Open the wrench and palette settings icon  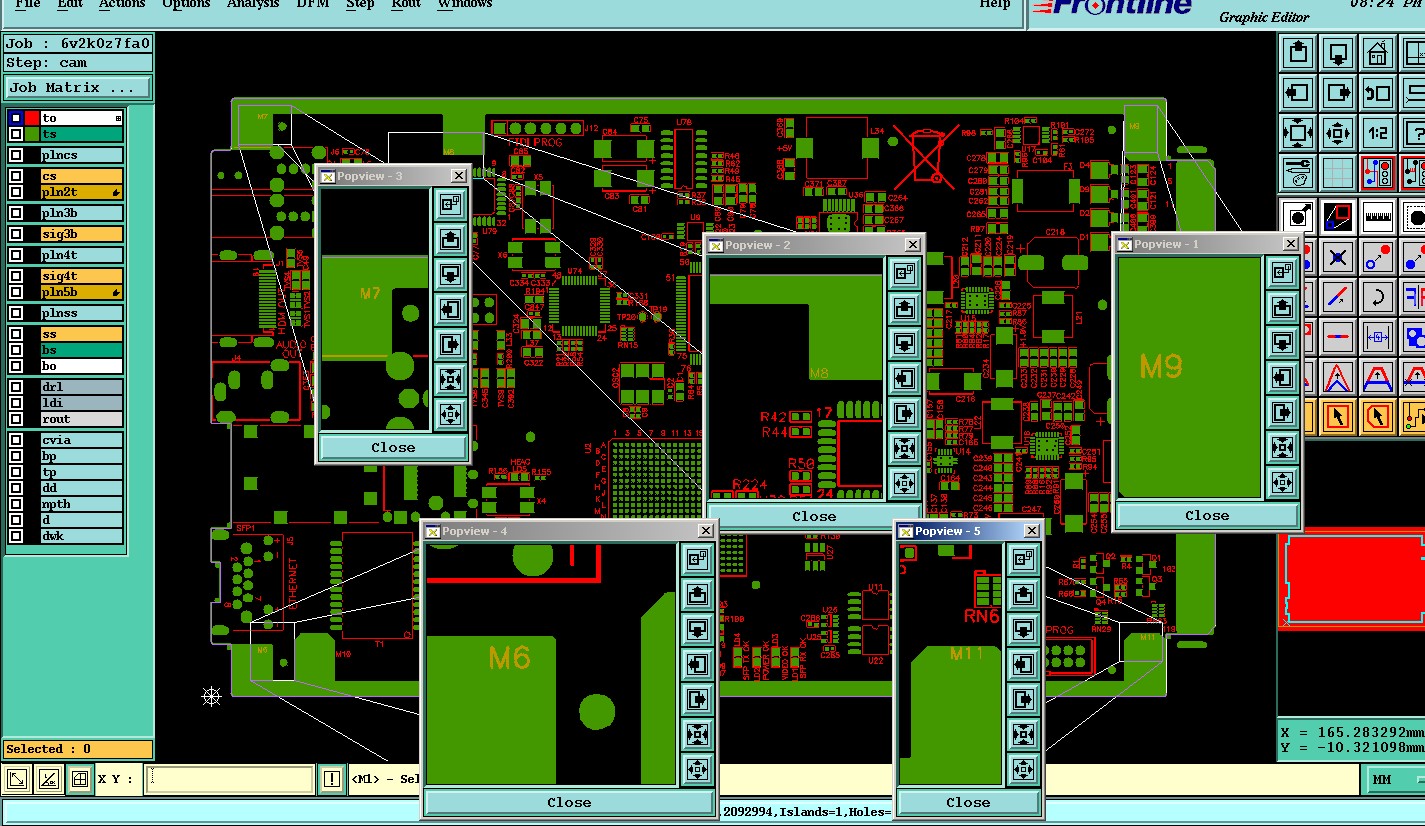[1298, 173]
